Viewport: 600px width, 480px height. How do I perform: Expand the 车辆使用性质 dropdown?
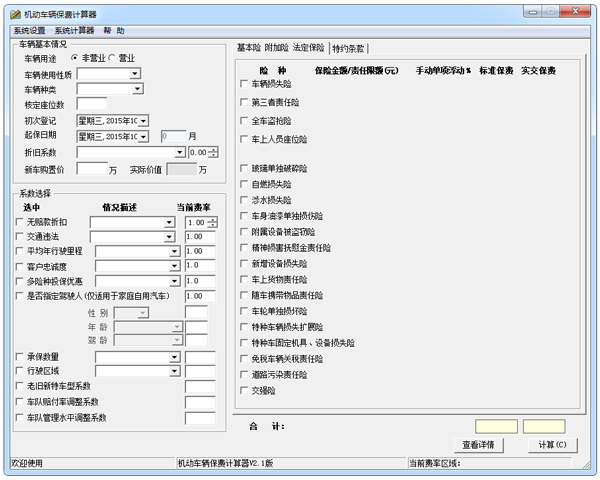click(x=135, y=73)
